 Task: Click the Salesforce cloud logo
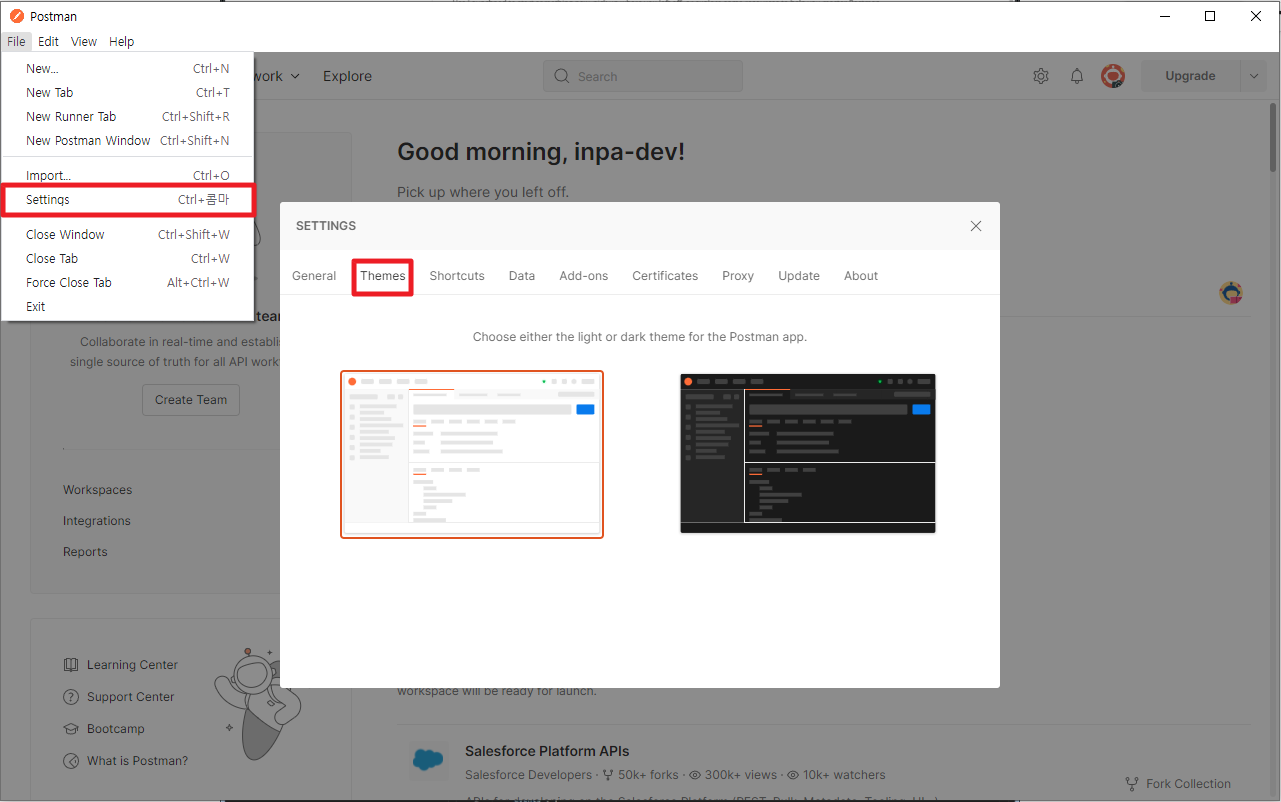coord(429,761)
